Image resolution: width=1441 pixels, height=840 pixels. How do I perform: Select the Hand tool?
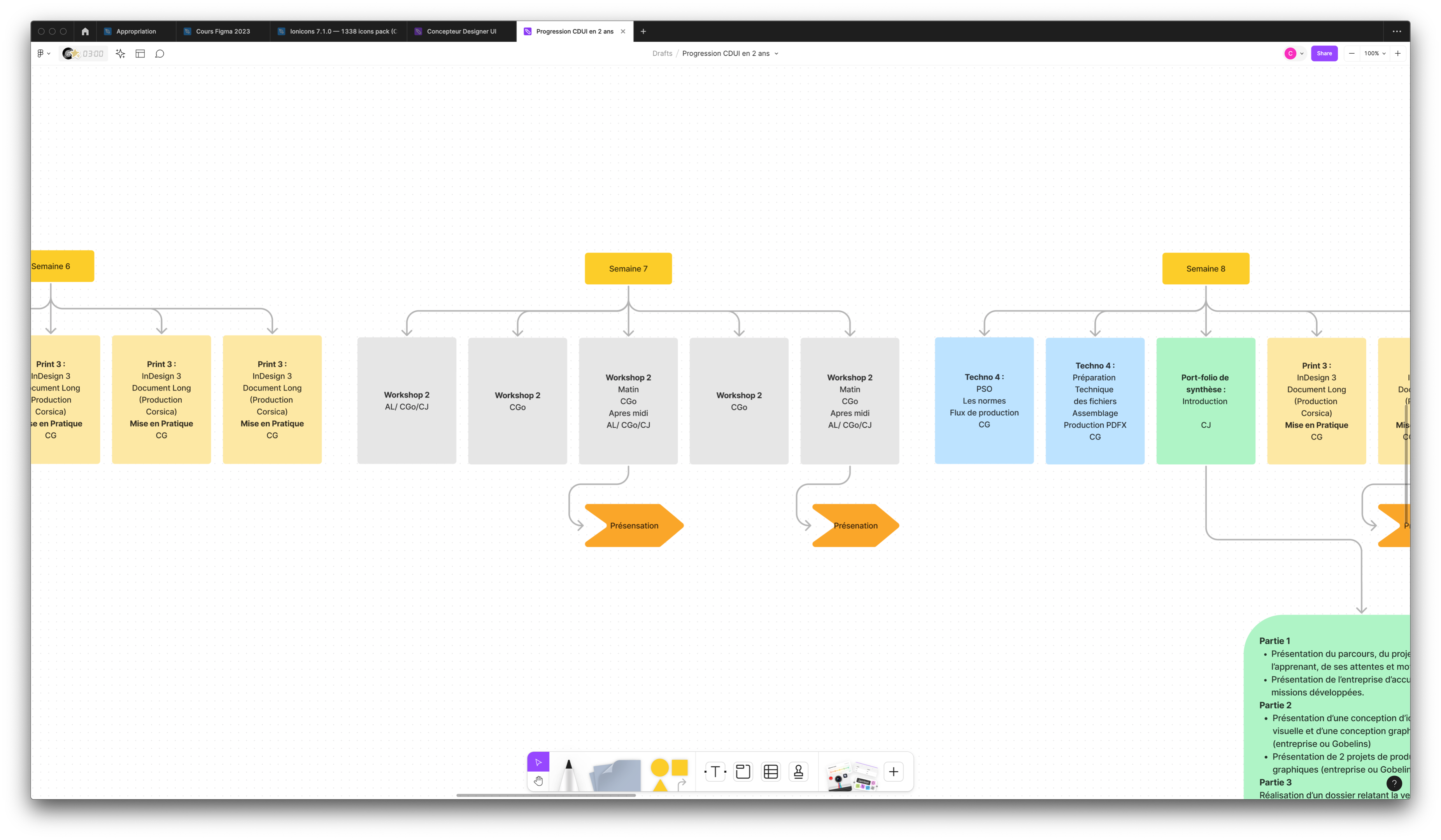(x=538, y=780)
